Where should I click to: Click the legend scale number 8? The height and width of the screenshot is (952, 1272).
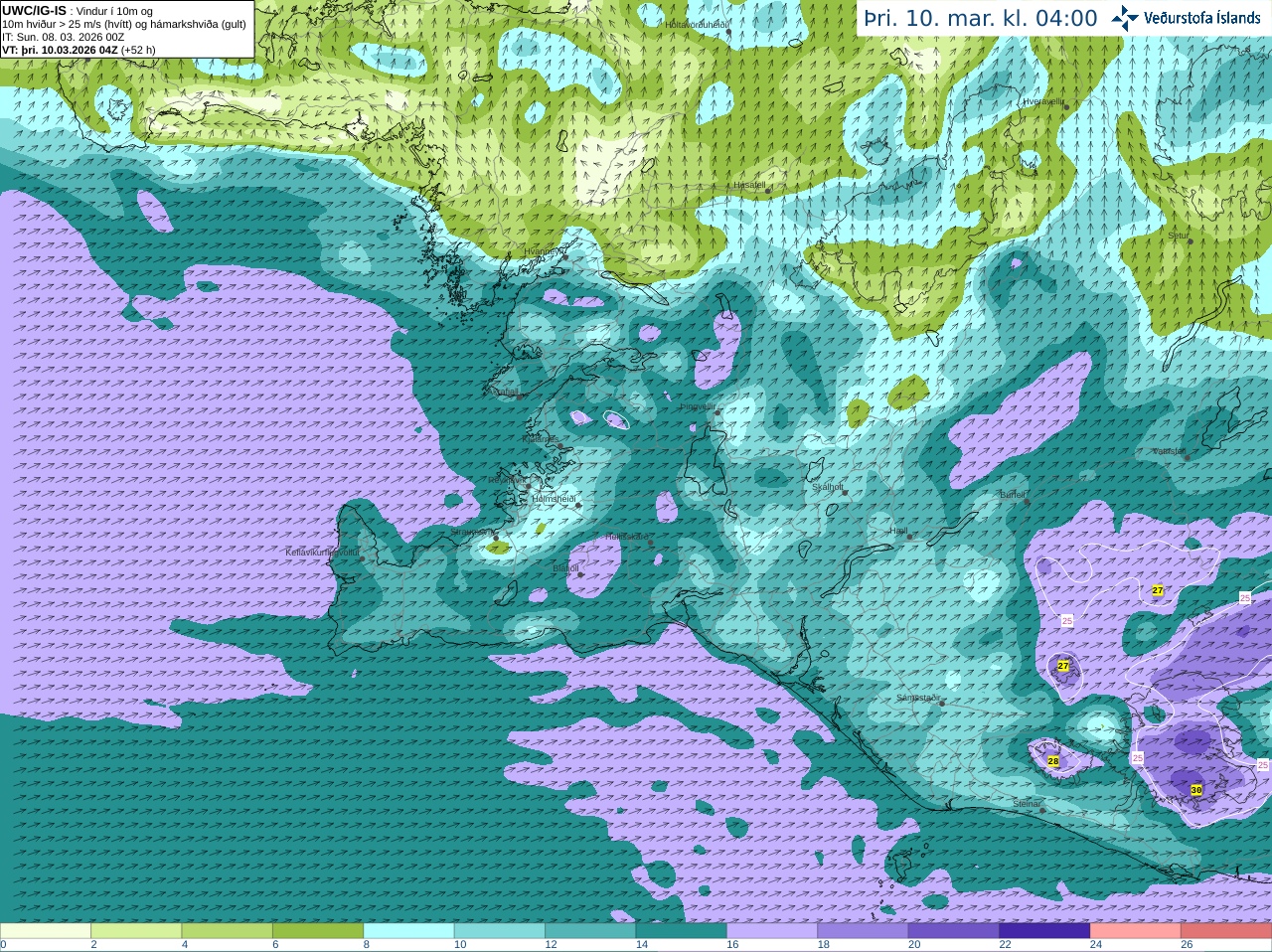tap(367, 945)
